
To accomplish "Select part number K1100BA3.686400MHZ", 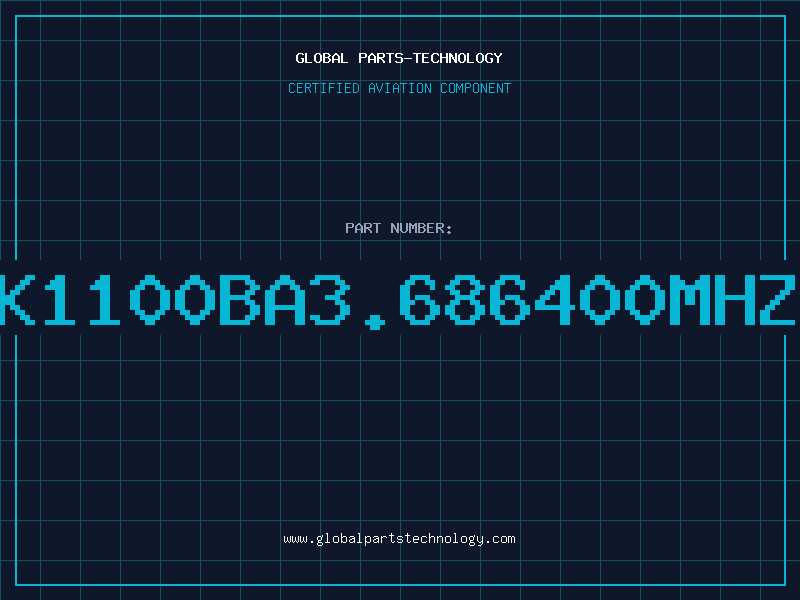I will tap(399, 300).
